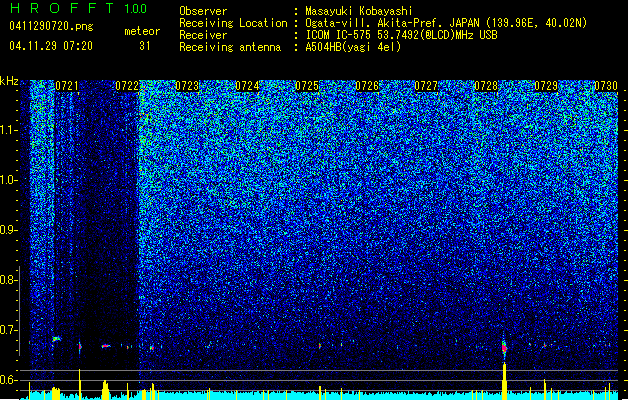Screen dimensions: 629x400
Task: Click the 0.8 kHz axis label
Action: (x=8, y=280)
